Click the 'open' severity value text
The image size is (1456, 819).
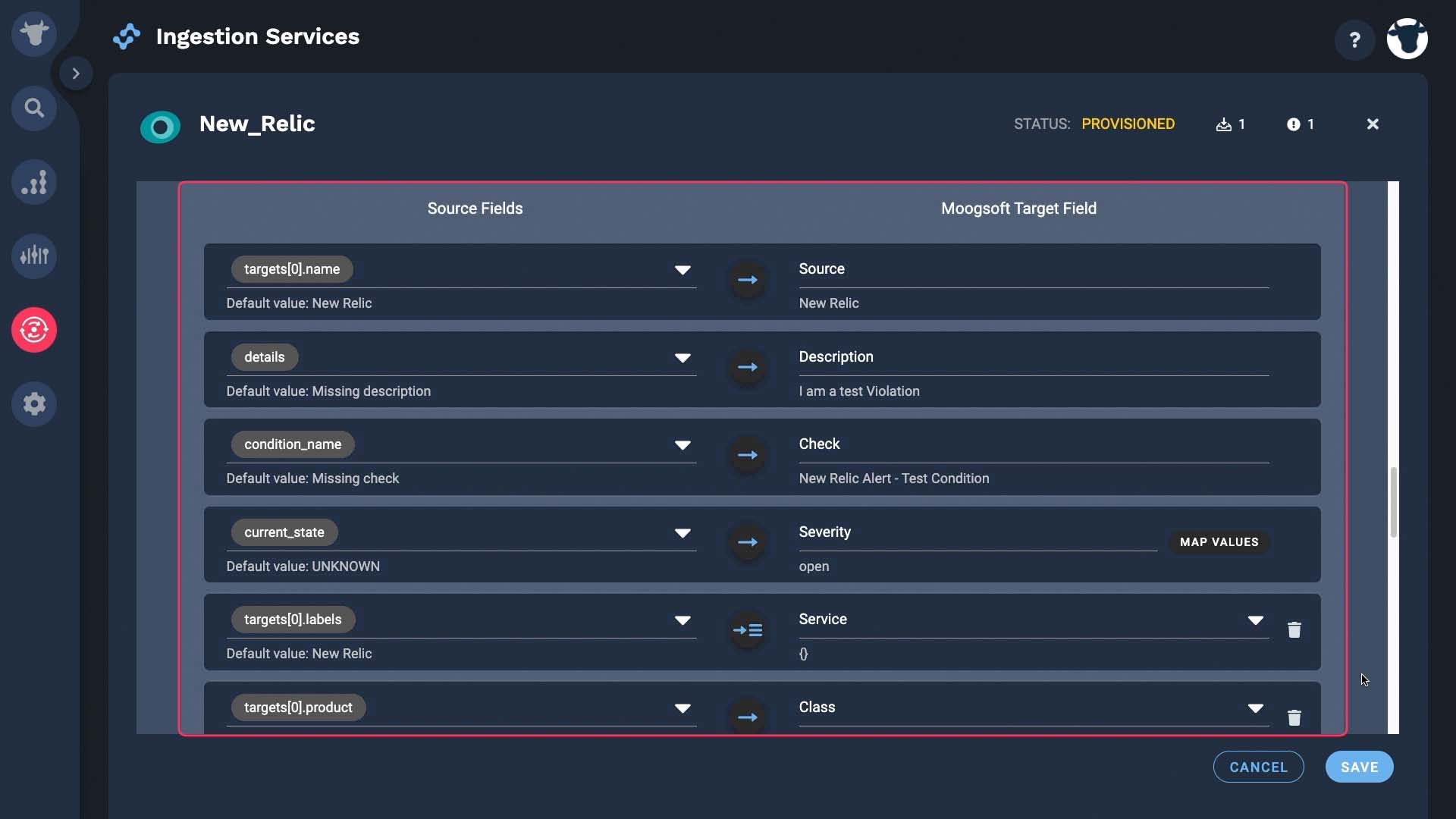(x=814, y=567)
